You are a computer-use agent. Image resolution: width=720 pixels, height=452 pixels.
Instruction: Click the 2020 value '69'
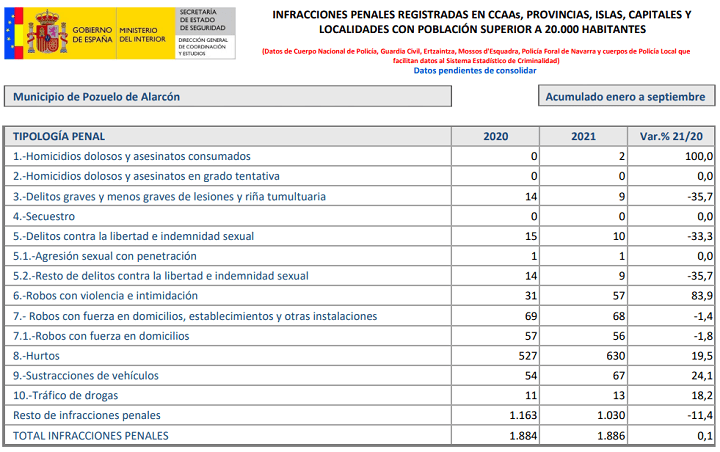(531, 316)
